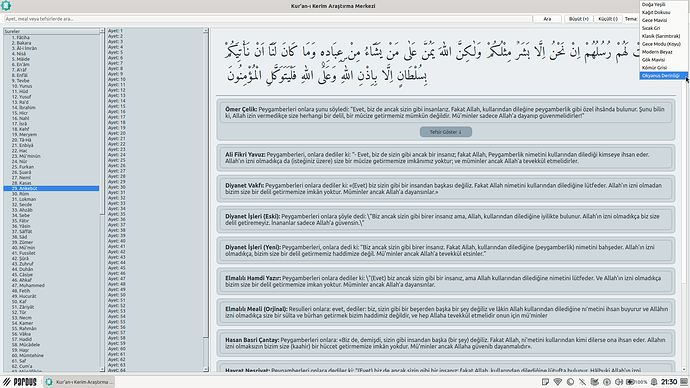Image resolution: width=690 pixels, height=388 pixels.
Task: Click the Elmalılı Hamdi Yazır translation text
Action: [443, 282]
